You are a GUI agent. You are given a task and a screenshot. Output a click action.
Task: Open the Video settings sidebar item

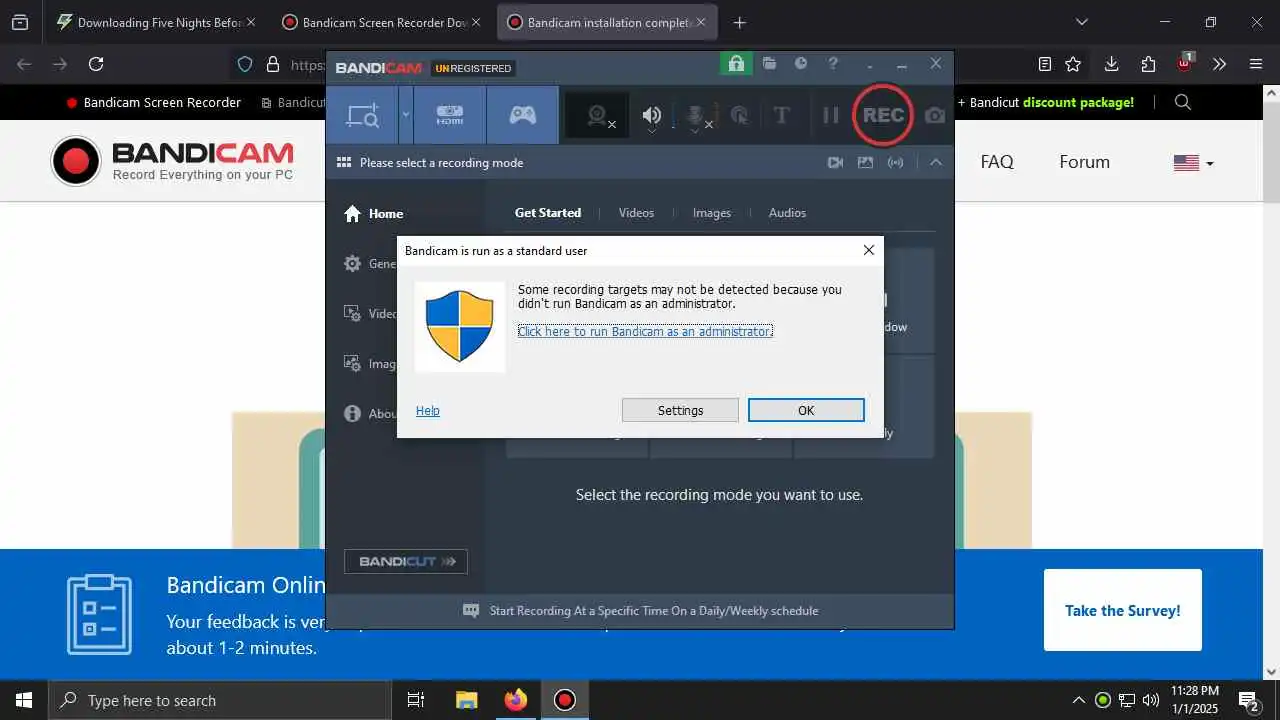[x=370, y=313]
